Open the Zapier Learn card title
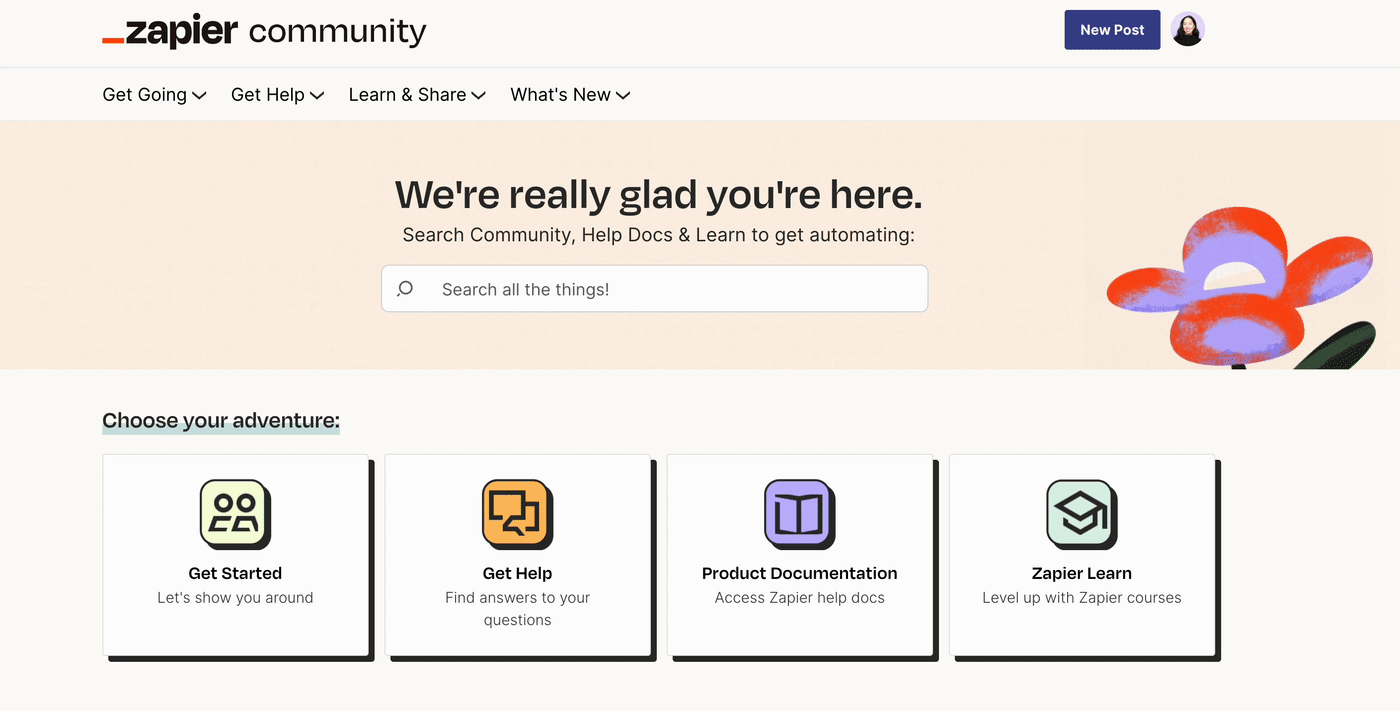This screenshot has width=1400, height=711. [1081, 573]
